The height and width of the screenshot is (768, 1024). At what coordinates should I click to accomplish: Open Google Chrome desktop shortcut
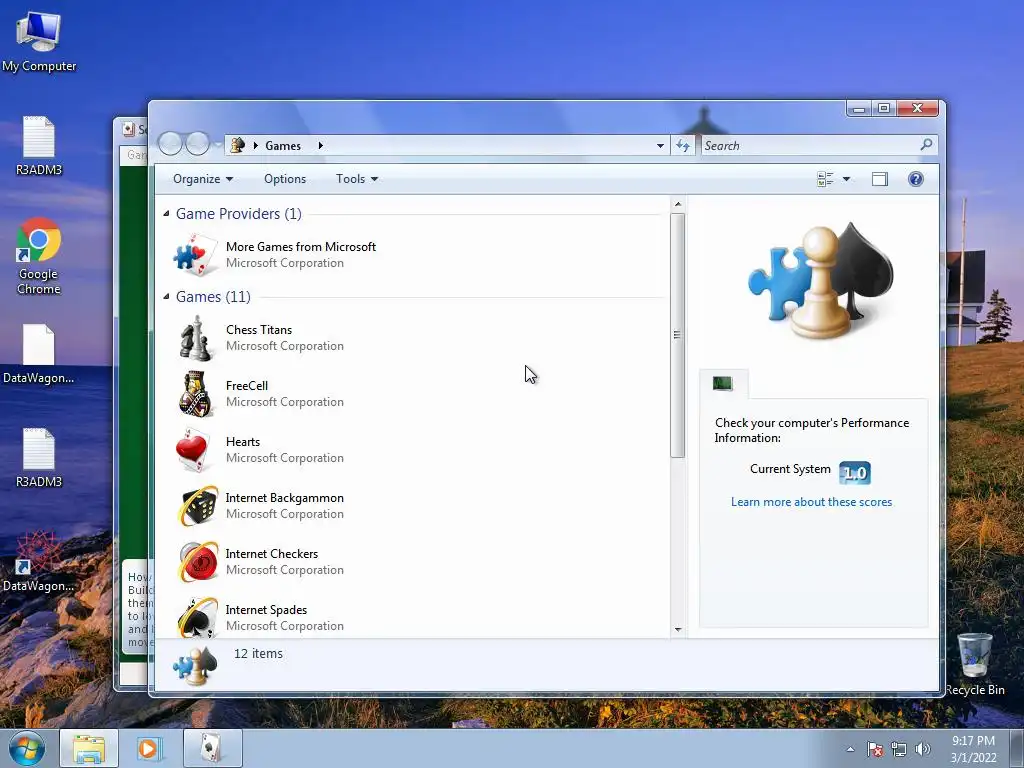(x=39, y=256)
